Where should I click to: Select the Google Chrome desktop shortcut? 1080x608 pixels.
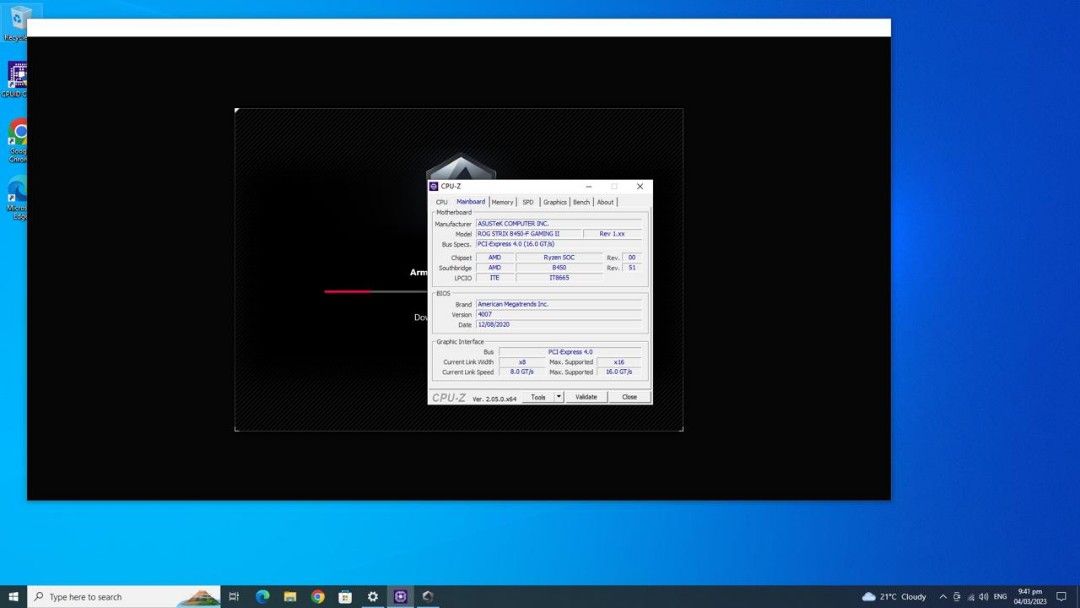pos(18,140)
